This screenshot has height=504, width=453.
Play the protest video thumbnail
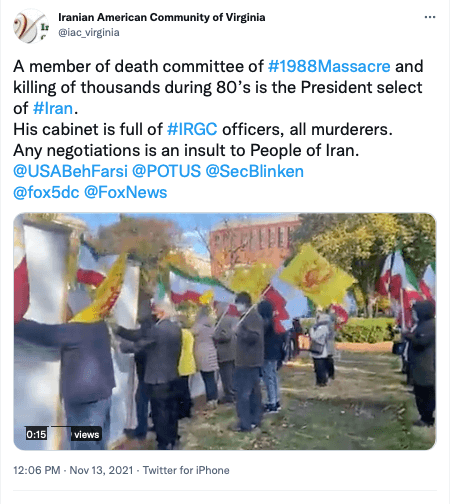click(x=224, y=331)
